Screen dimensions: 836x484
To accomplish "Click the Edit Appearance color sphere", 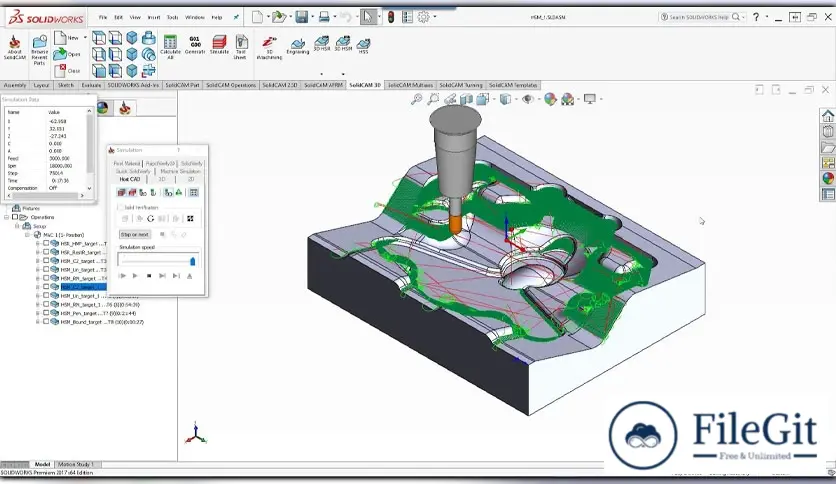I will (550, 99).
